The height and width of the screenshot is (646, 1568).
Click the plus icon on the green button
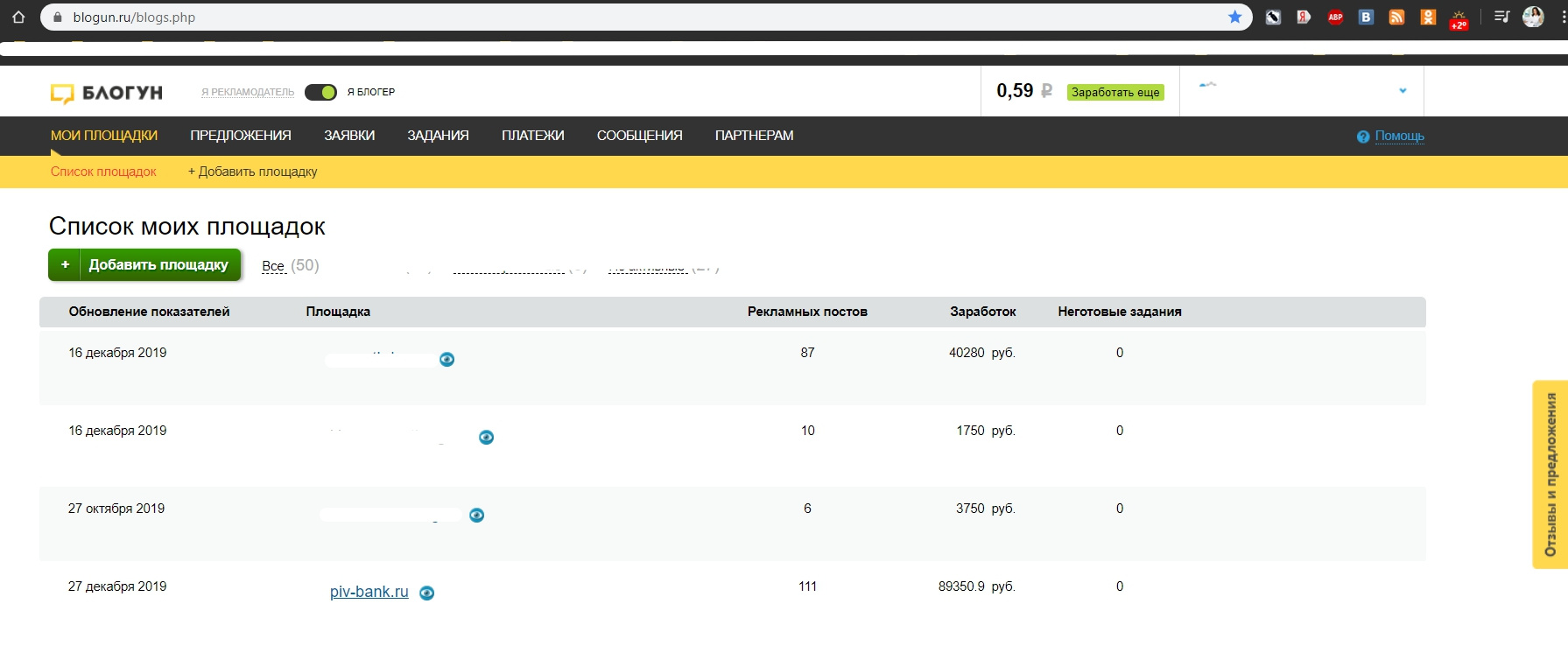[x=65, y=264]
